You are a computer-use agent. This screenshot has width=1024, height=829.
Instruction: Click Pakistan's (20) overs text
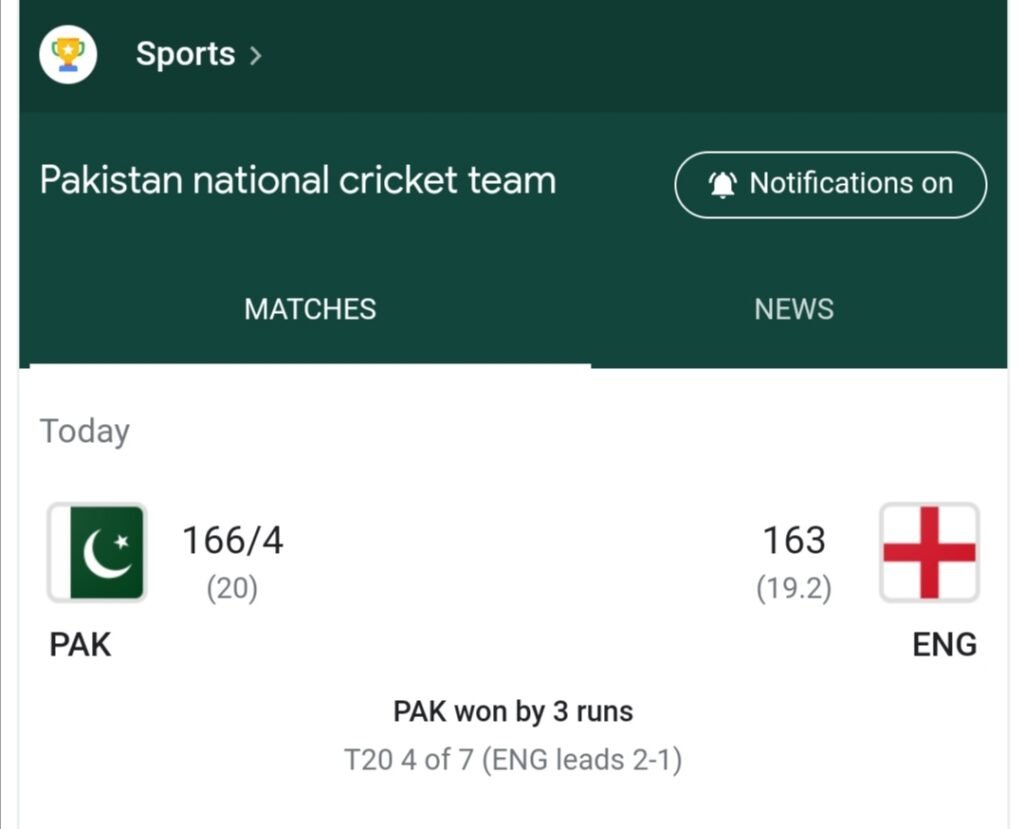(x=232, y=589)
